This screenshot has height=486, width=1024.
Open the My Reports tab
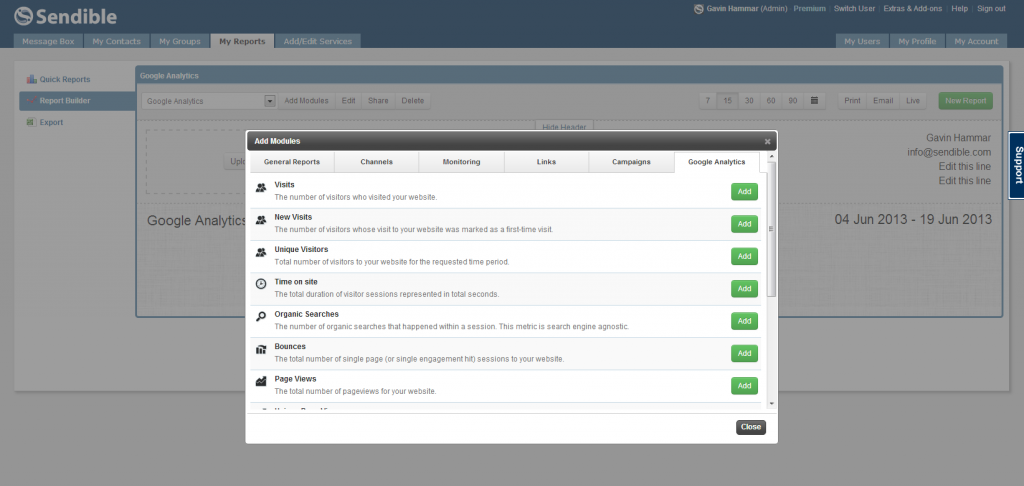pos(242,41)
